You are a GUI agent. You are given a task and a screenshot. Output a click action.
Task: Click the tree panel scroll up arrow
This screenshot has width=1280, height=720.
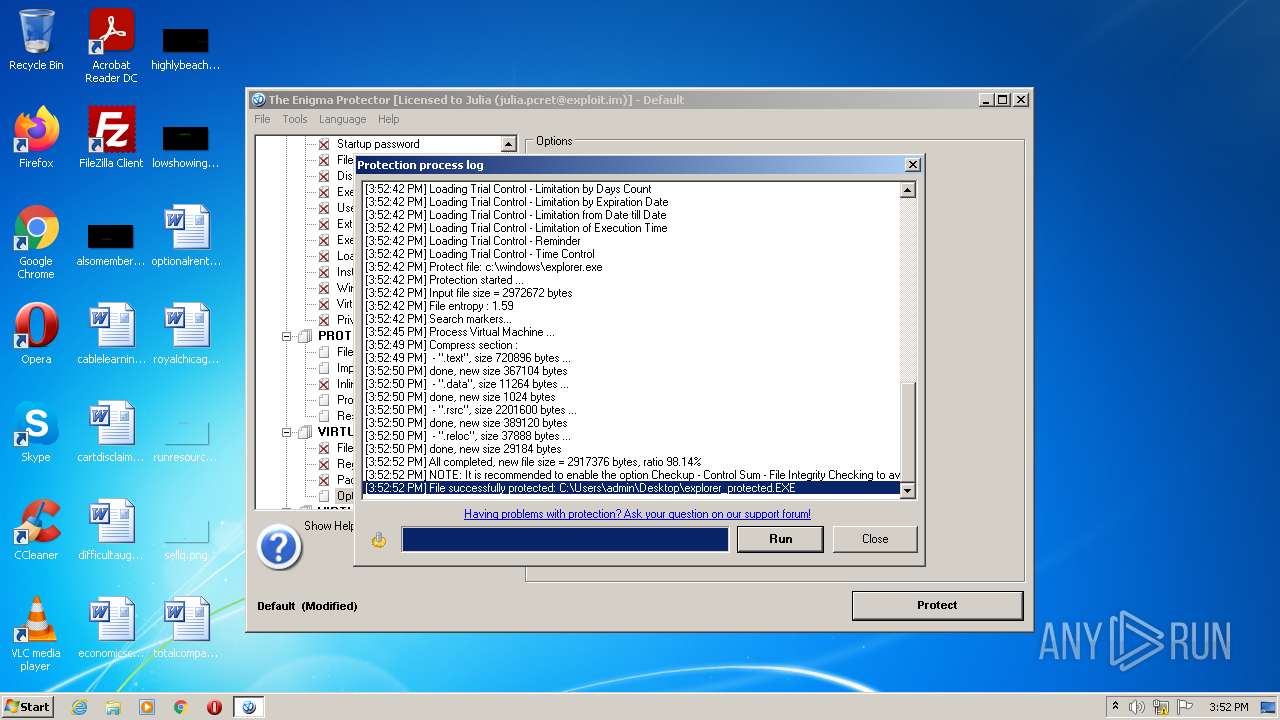[x=508, y=144]
